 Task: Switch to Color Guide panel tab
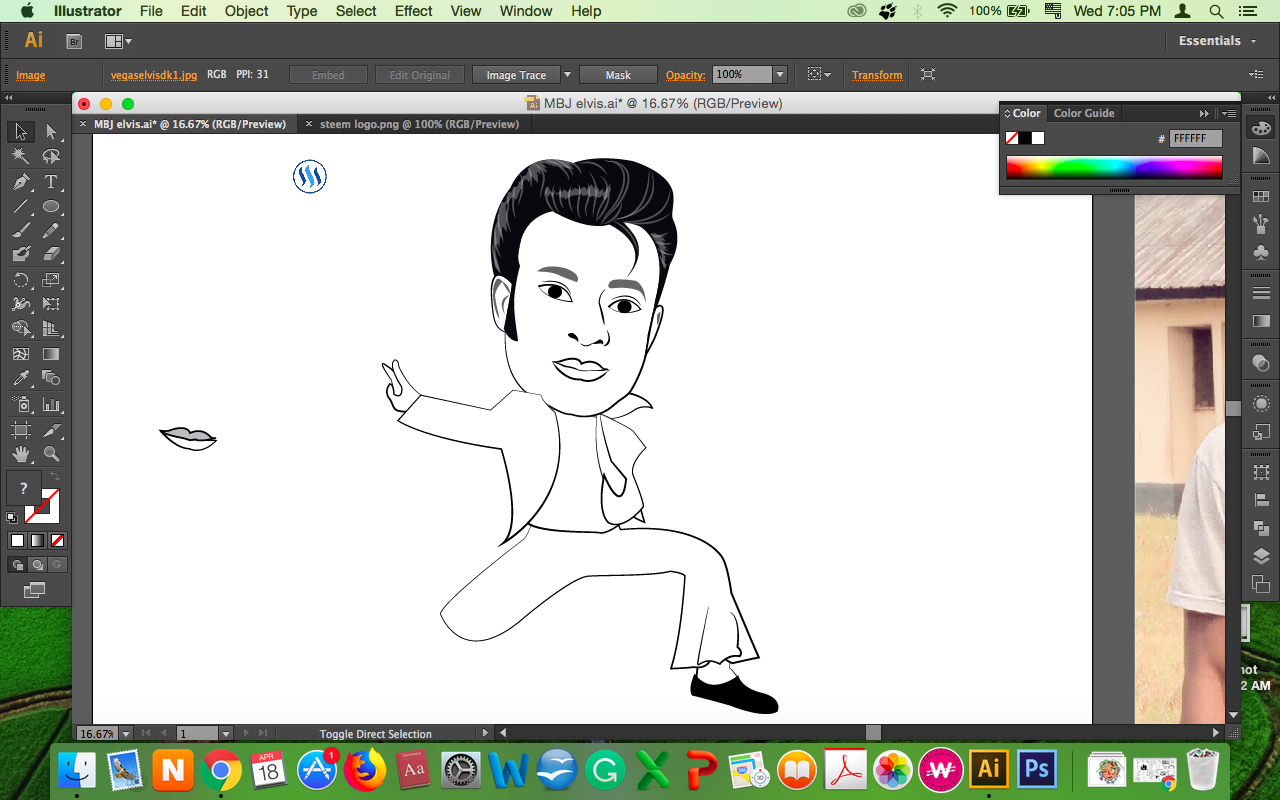[1084, 113]
